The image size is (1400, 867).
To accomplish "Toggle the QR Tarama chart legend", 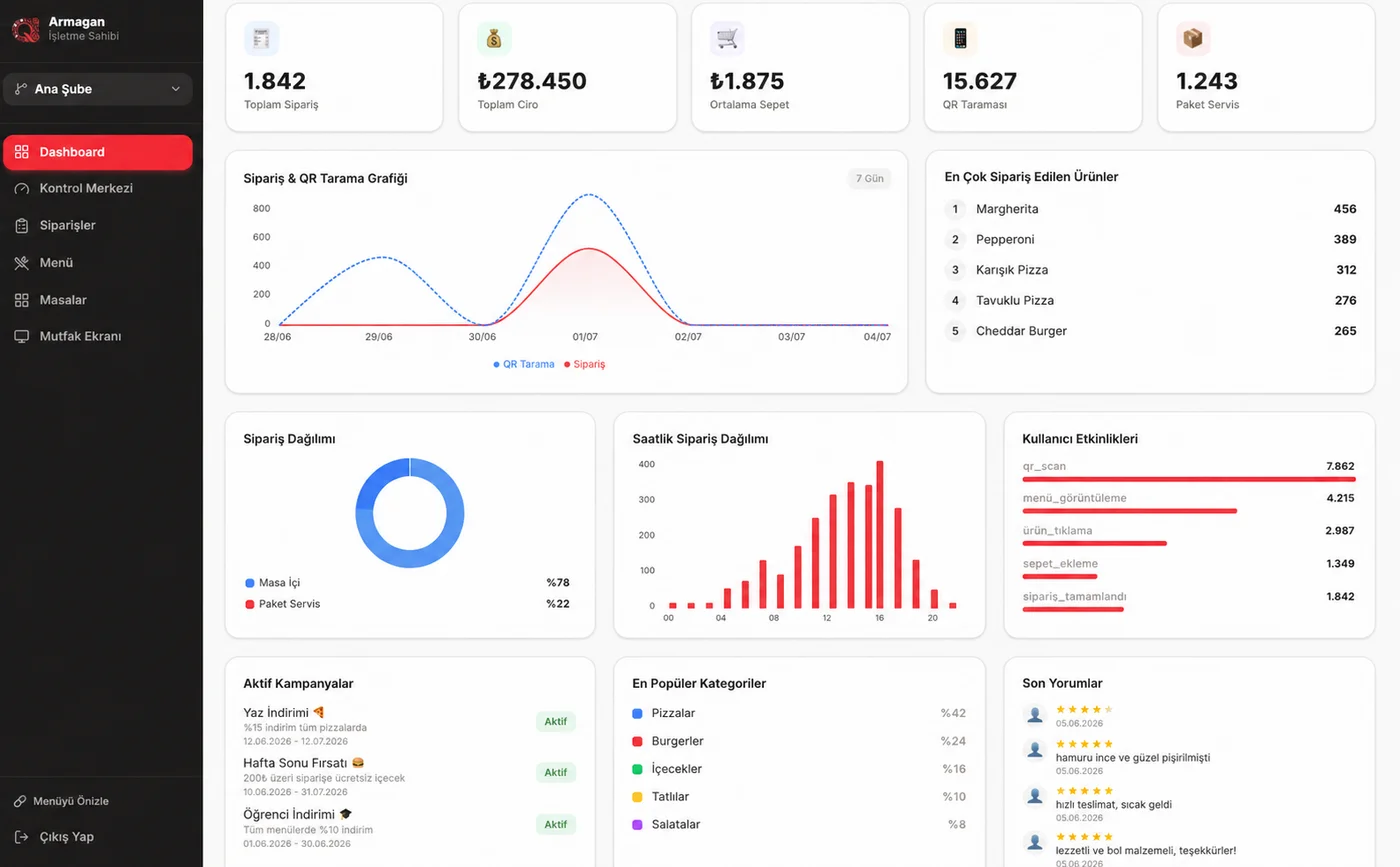I will (x=524, y=364).
